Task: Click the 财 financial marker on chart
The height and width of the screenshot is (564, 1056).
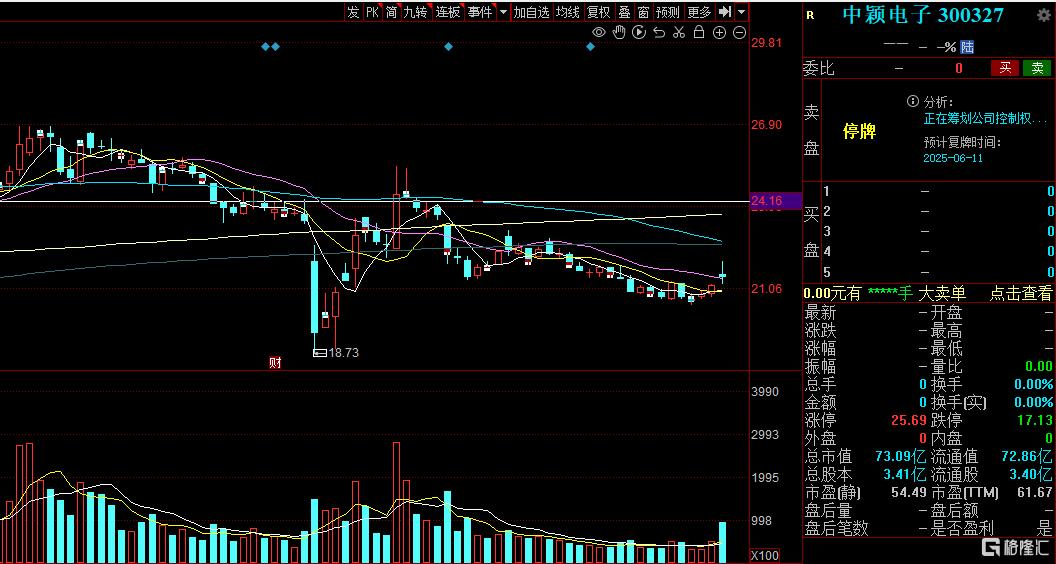Action: pyautogui.click(x=275, y=363)
